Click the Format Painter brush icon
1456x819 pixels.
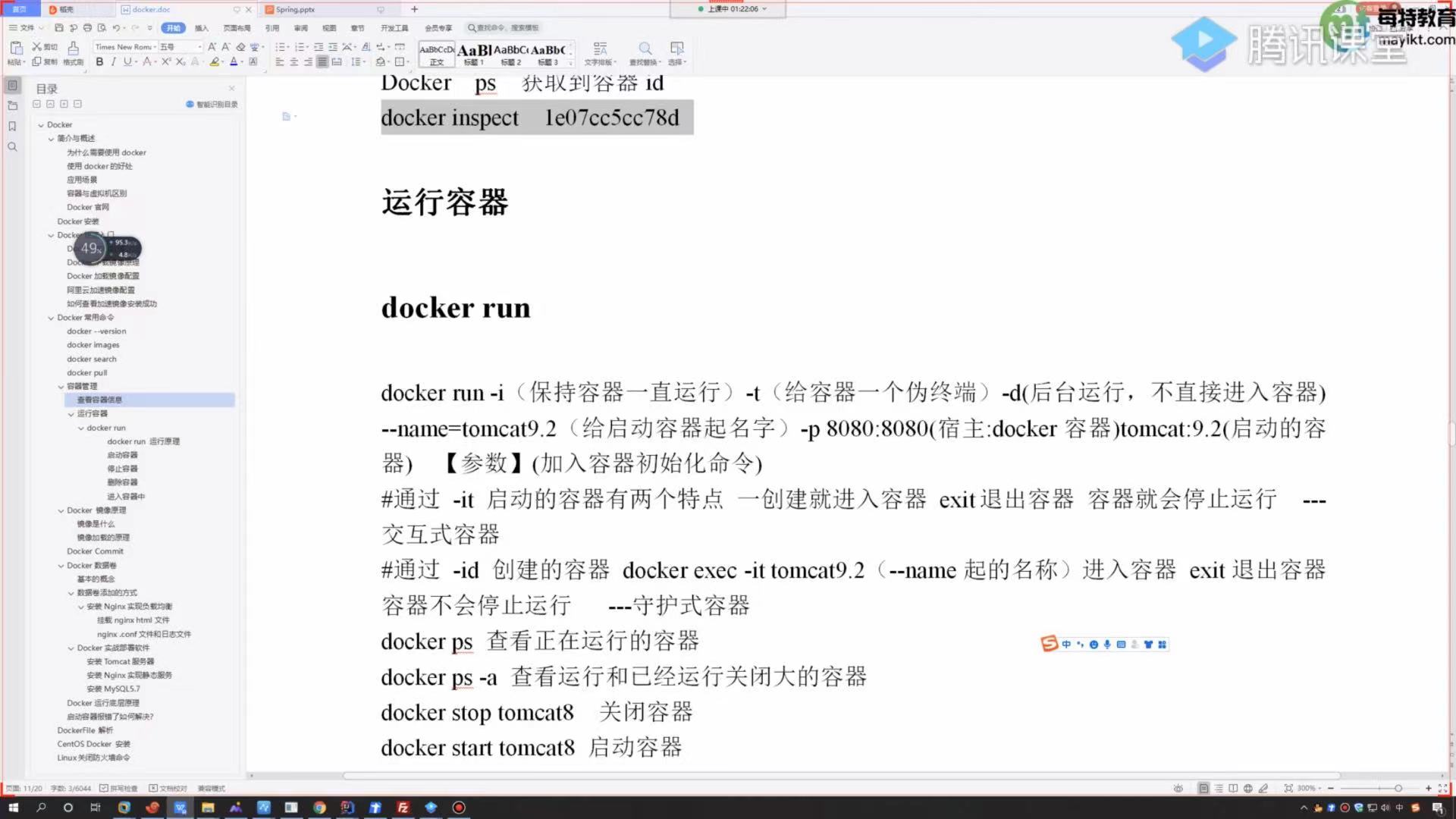click(73, 48)
